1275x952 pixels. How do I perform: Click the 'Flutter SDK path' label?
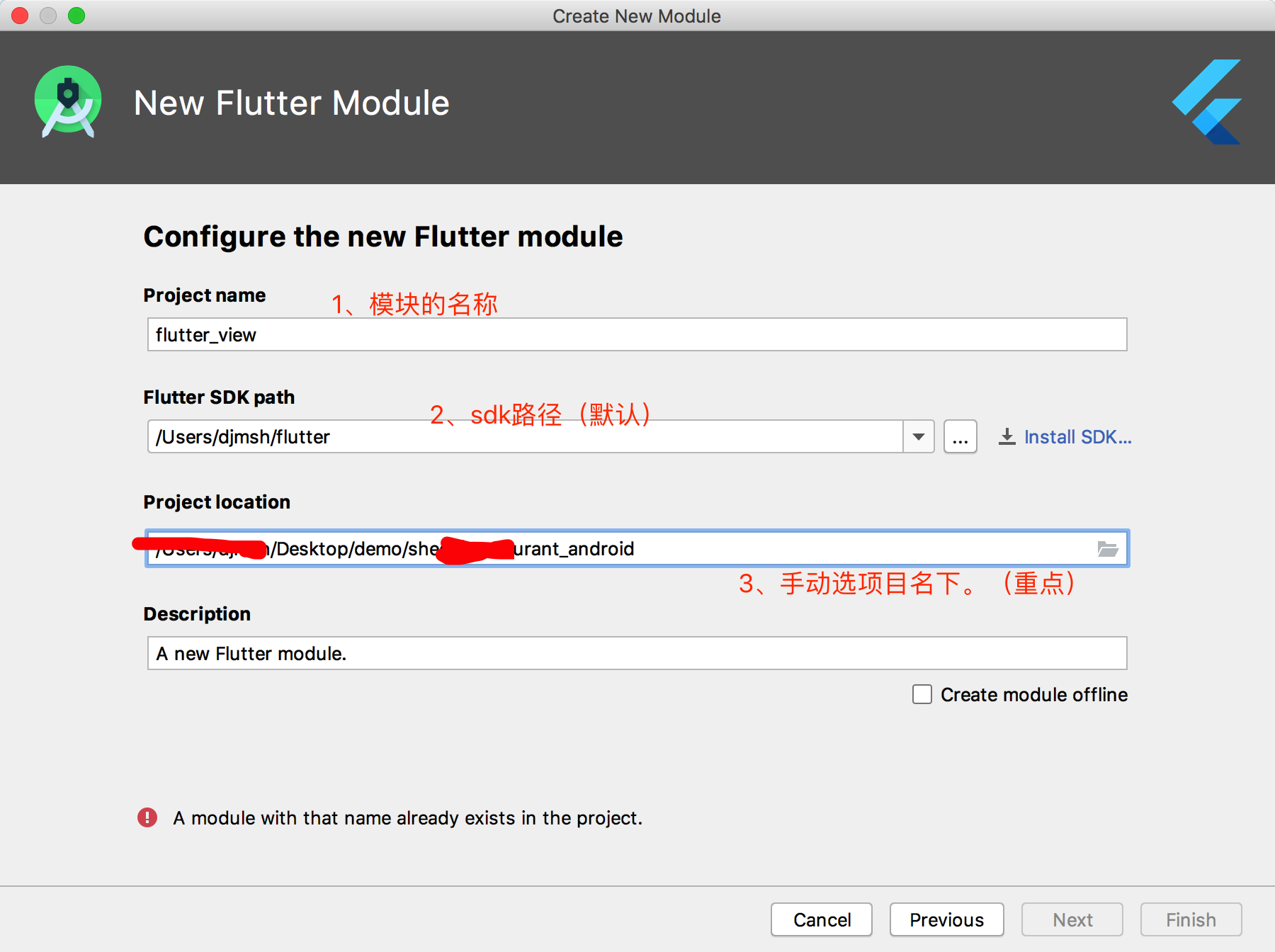219,397
